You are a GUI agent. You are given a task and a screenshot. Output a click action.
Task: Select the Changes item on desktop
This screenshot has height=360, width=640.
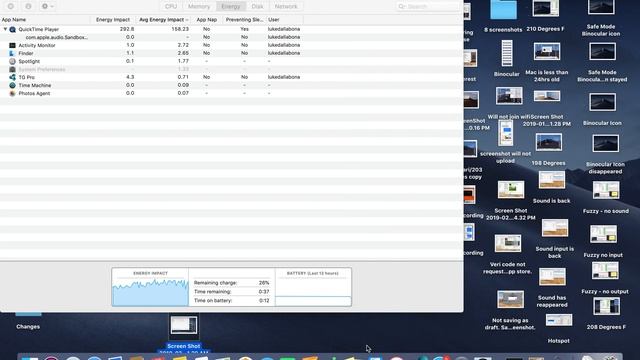(x=28, y=327)
